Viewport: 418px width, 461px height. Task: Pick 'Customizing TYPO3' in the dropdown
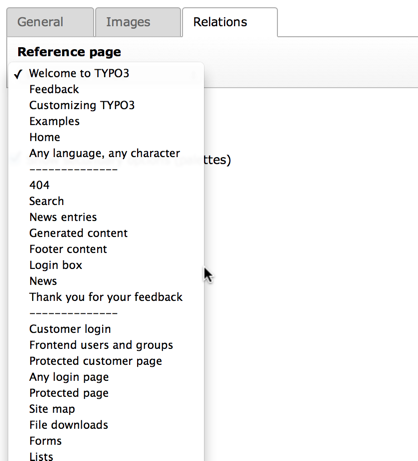coord(106,105)
